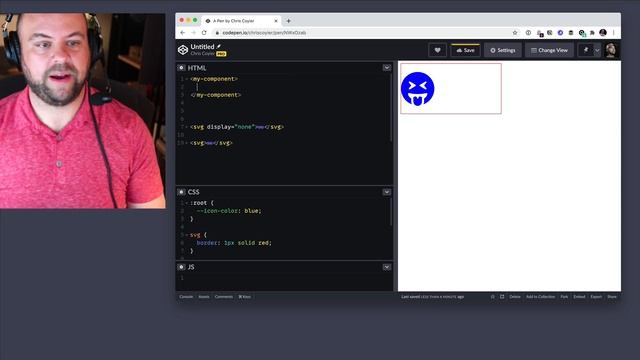Open a new browser tab

pyautogui.click(x=288, y=21)
